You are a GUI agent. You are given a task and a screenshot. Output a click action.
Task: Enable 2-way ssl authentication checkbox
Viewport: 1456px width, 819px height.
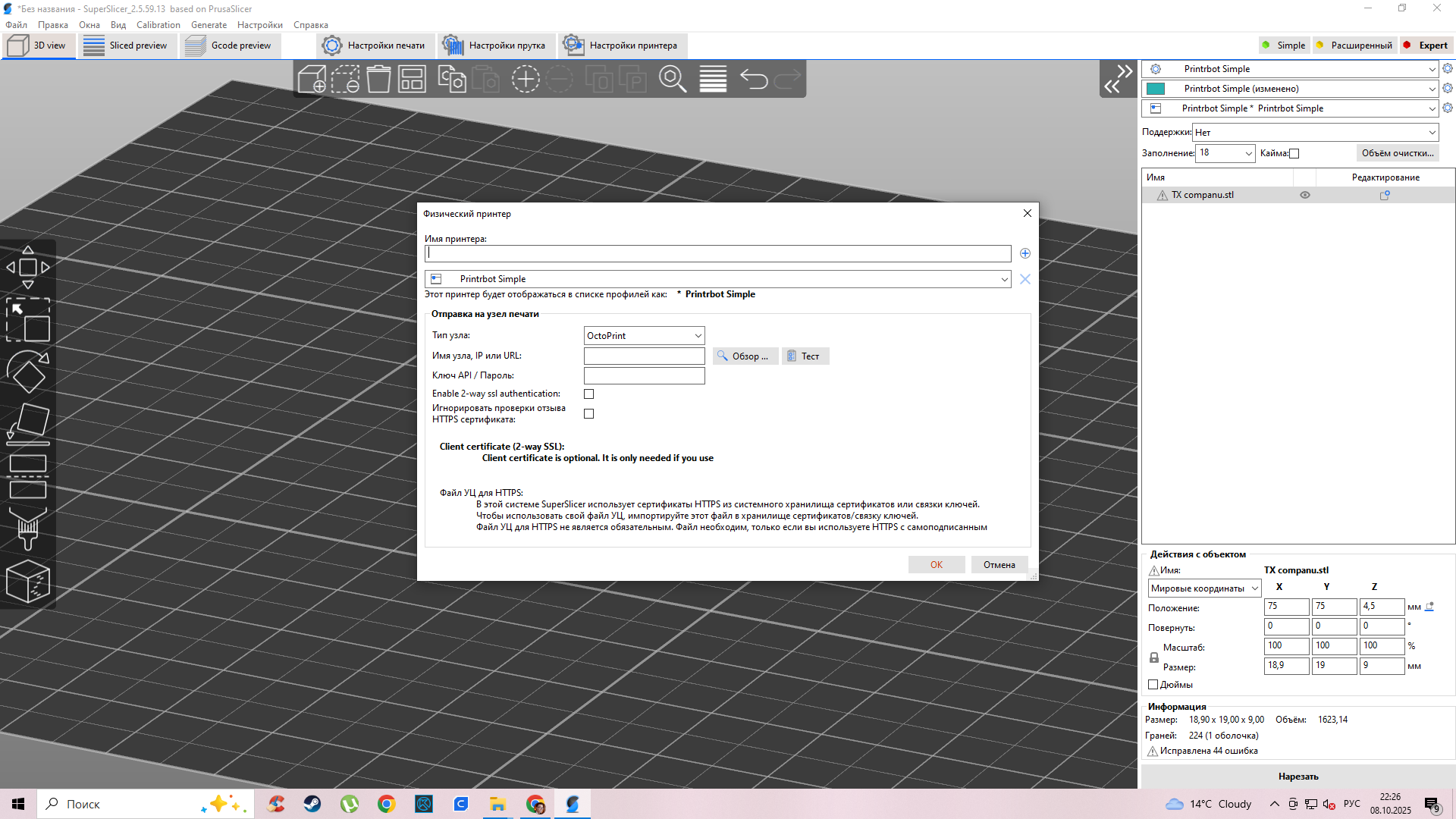[x=589, y=394]
